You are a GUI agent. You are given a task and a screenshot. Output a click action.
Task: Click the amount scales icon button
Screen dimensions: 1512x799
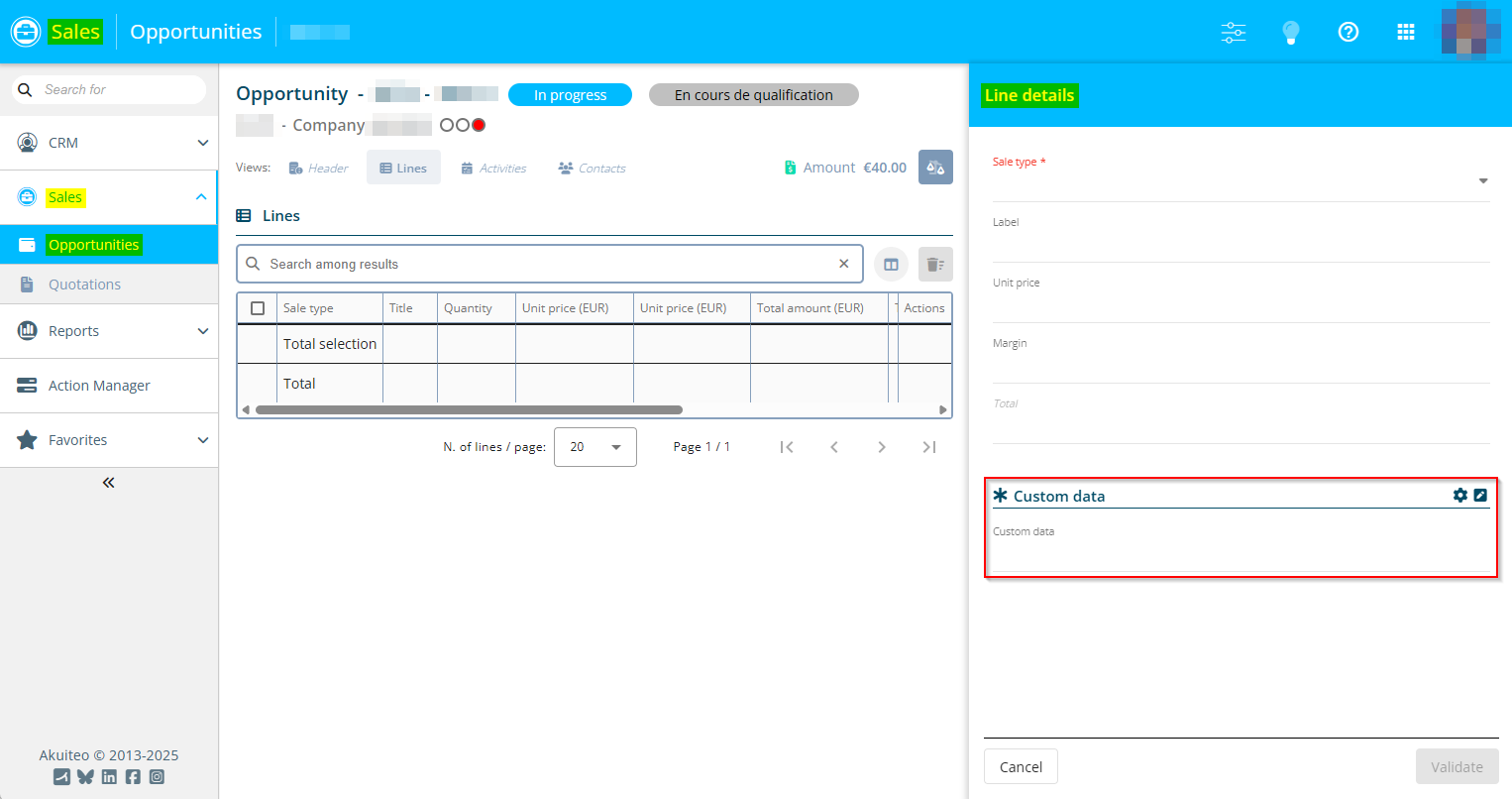pyautogui.click(x=935, y=168)
